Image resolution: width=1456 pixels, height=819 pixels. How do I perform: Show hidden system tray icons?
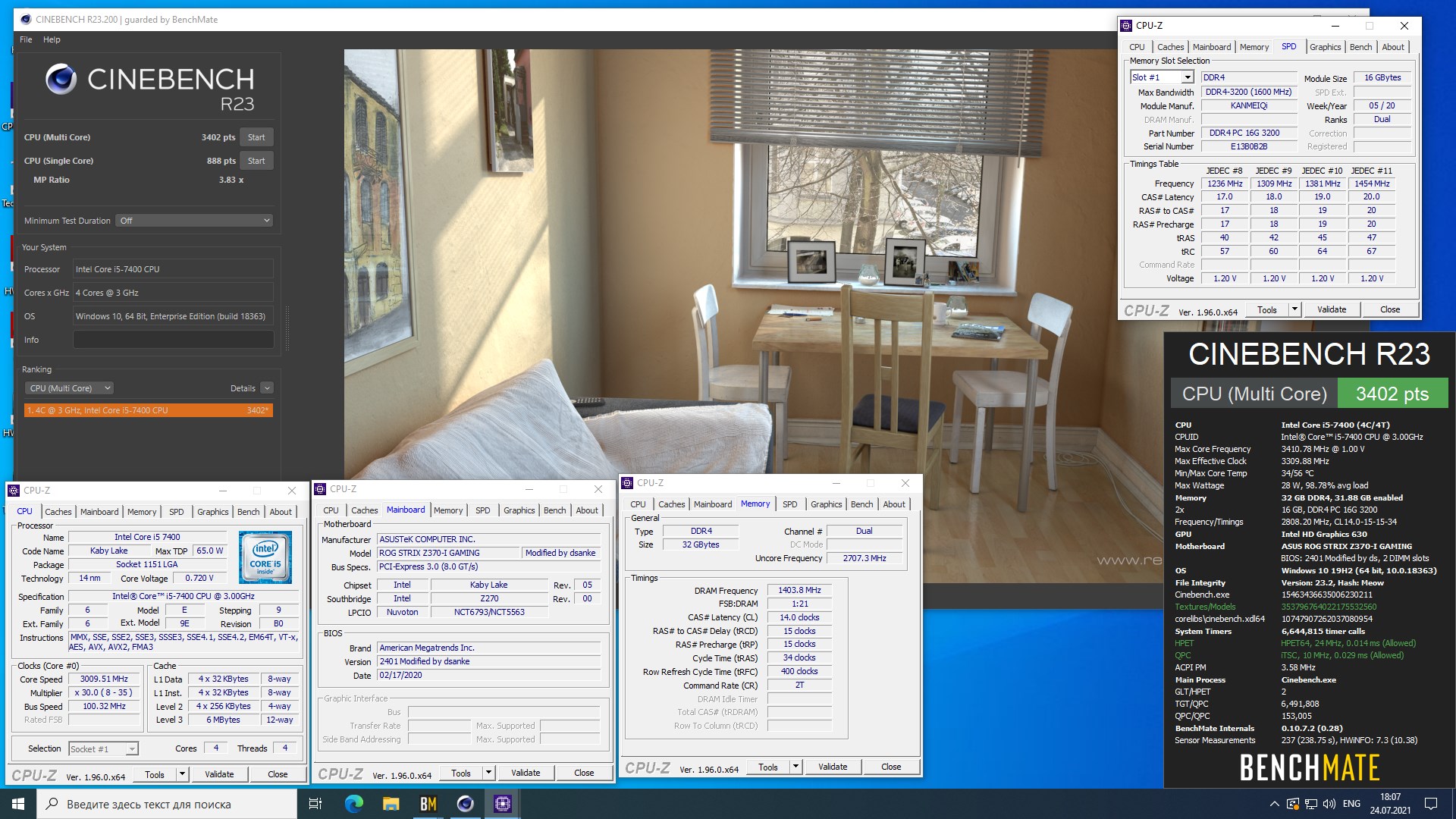(1274, 804)
